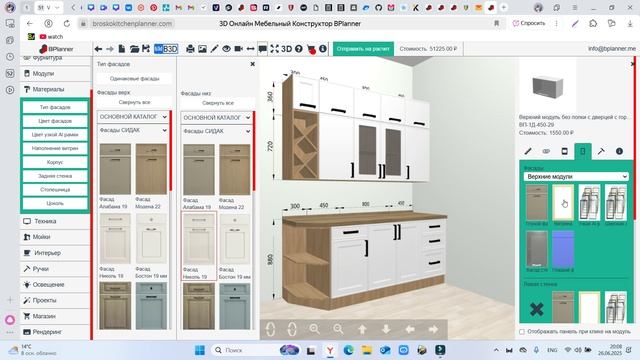Click Свернуть все under Фасады низ
Screen dimensions: 640x360
pos(218,103)
